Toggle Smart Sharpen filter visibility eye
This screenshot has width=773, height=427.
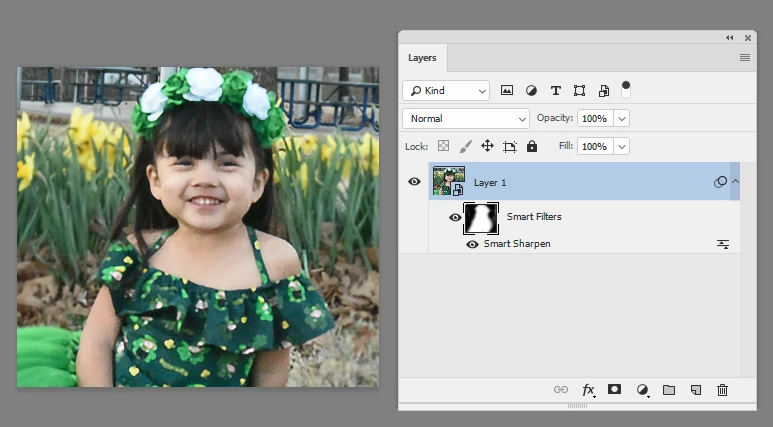pyautogui.click(x=472, y=244)
